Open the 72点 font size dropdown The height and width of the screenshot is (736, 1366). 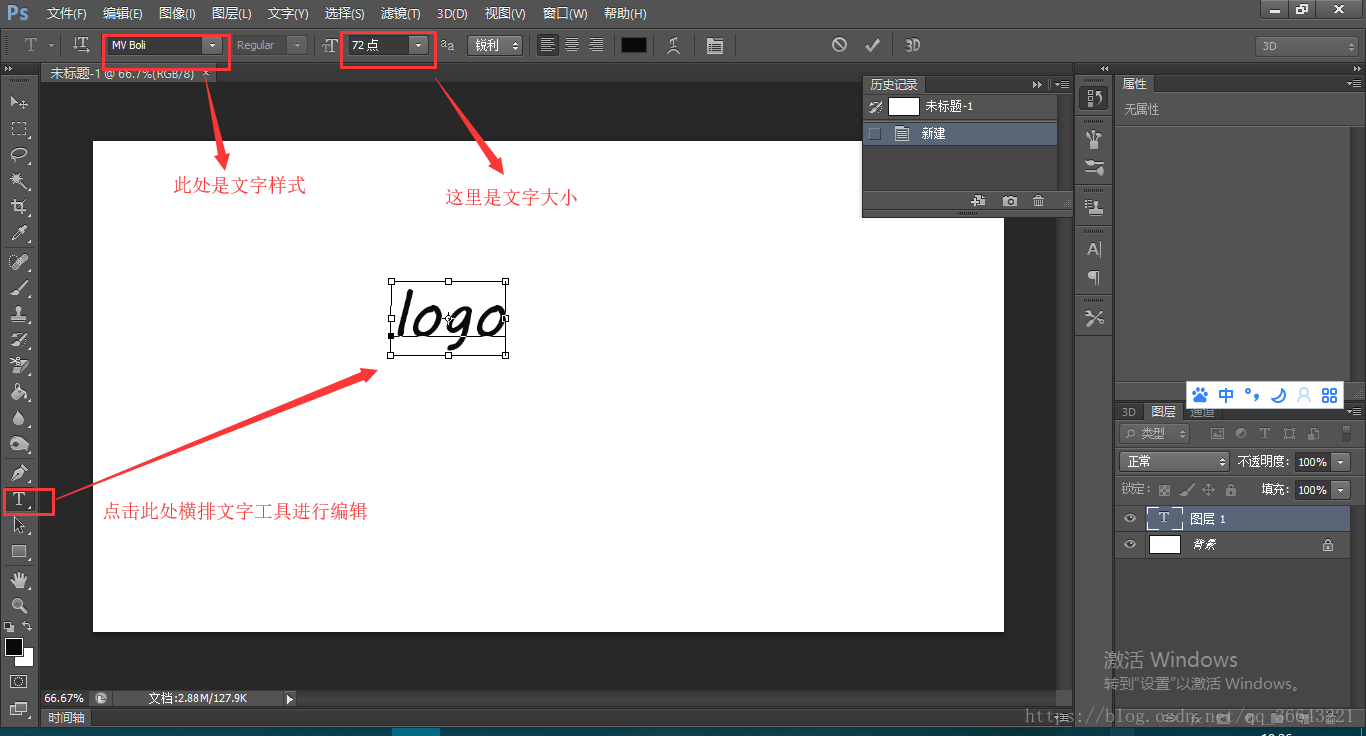[x=418, y=45]
